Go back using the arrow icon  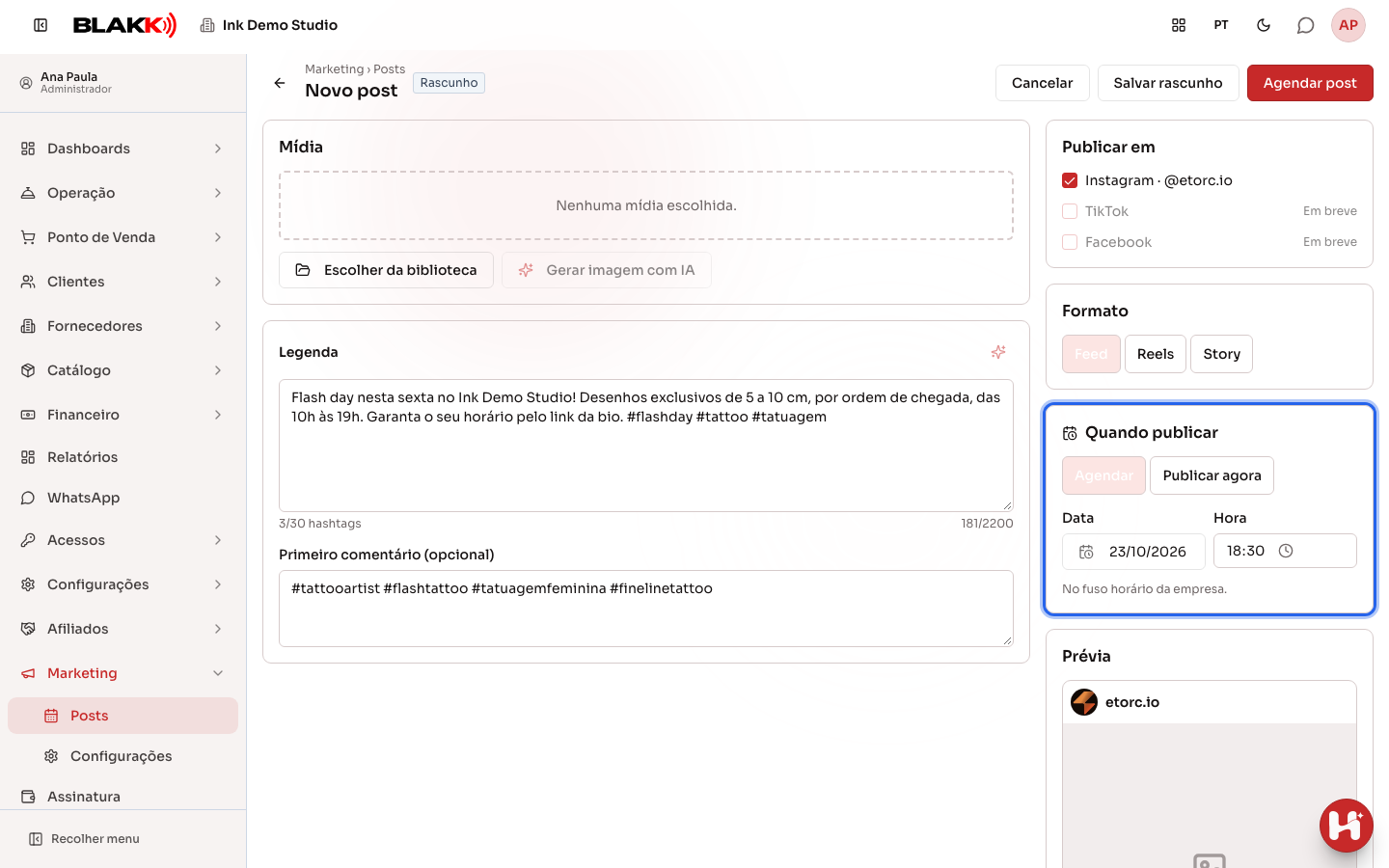[280, 83]
